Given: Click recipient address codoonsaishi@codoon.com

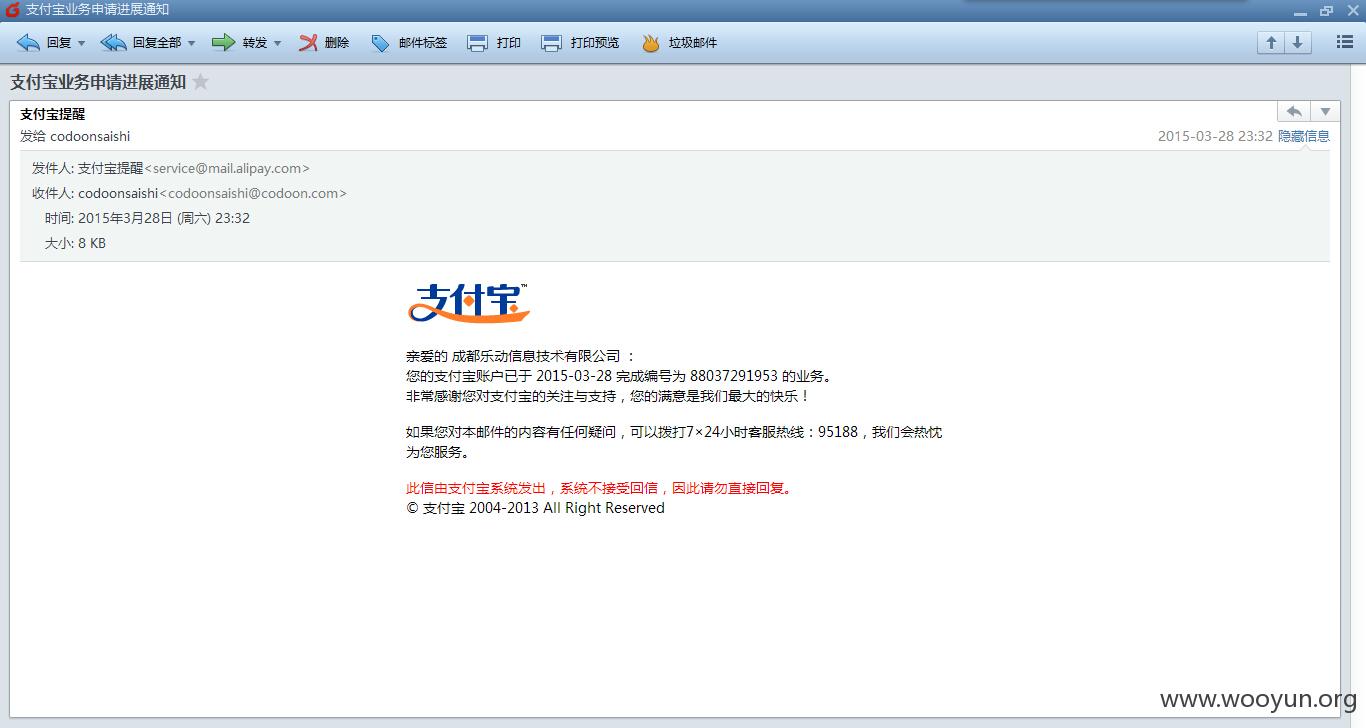Looking at the screenshot, I should [x=253, y=193].
